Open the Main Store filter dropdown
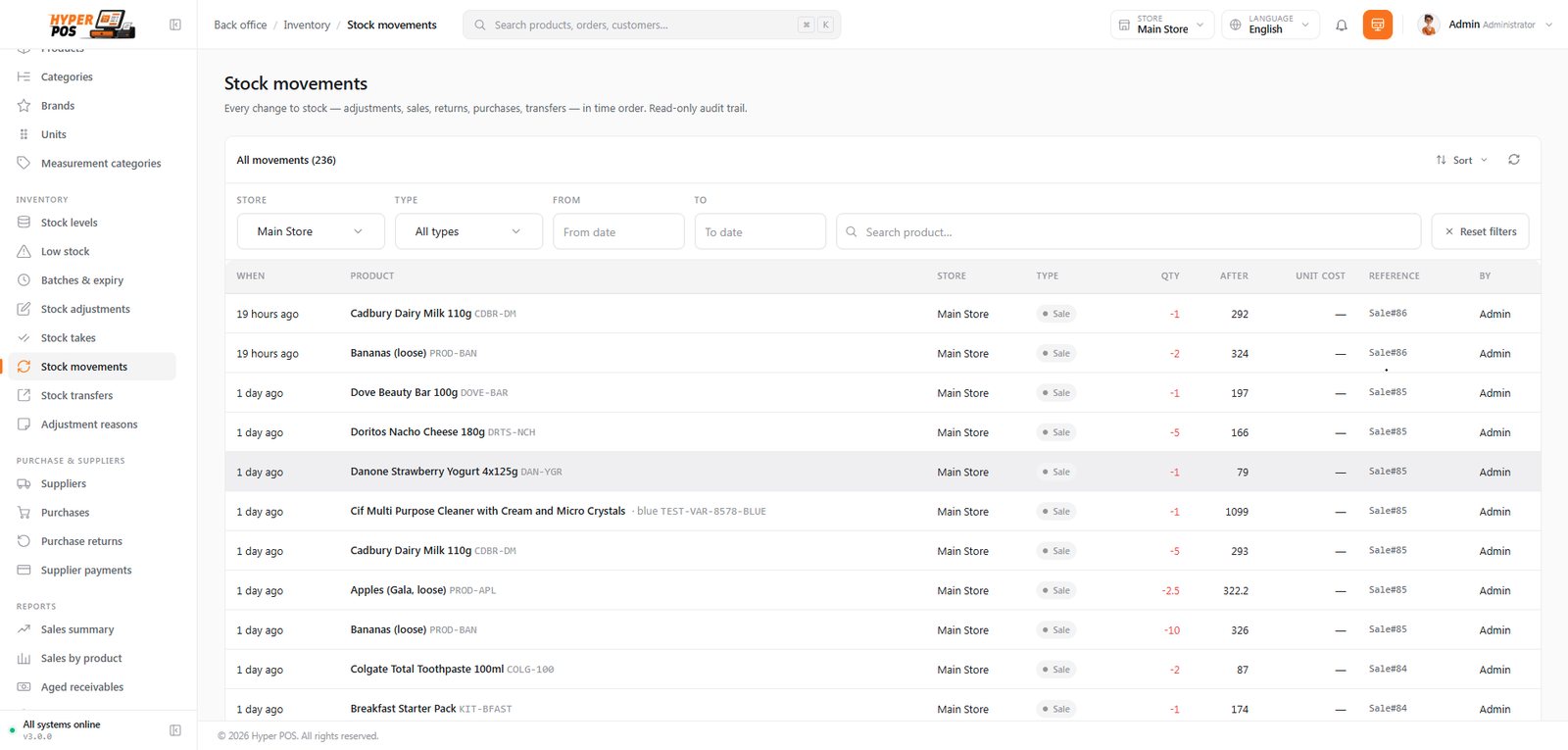Screen dimensions: 1568x750 309,231
